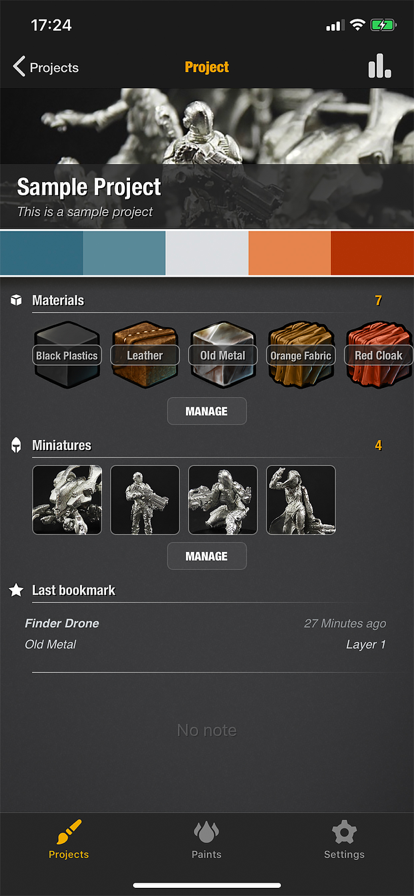The image size is (414, 896).
Task: Switch to the Paints tab
Action: click(x=206, y=841)
